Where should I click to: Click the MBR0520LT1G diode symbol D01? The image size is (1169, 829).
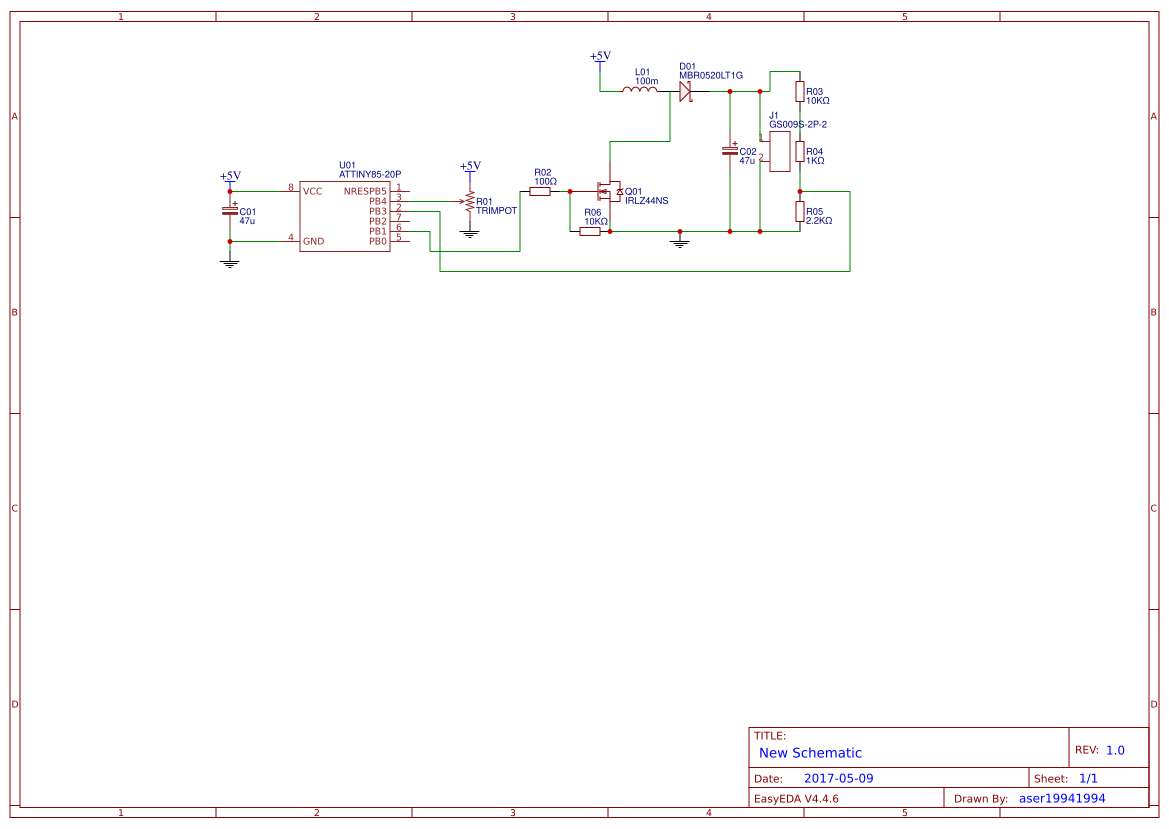coord(686,90)
